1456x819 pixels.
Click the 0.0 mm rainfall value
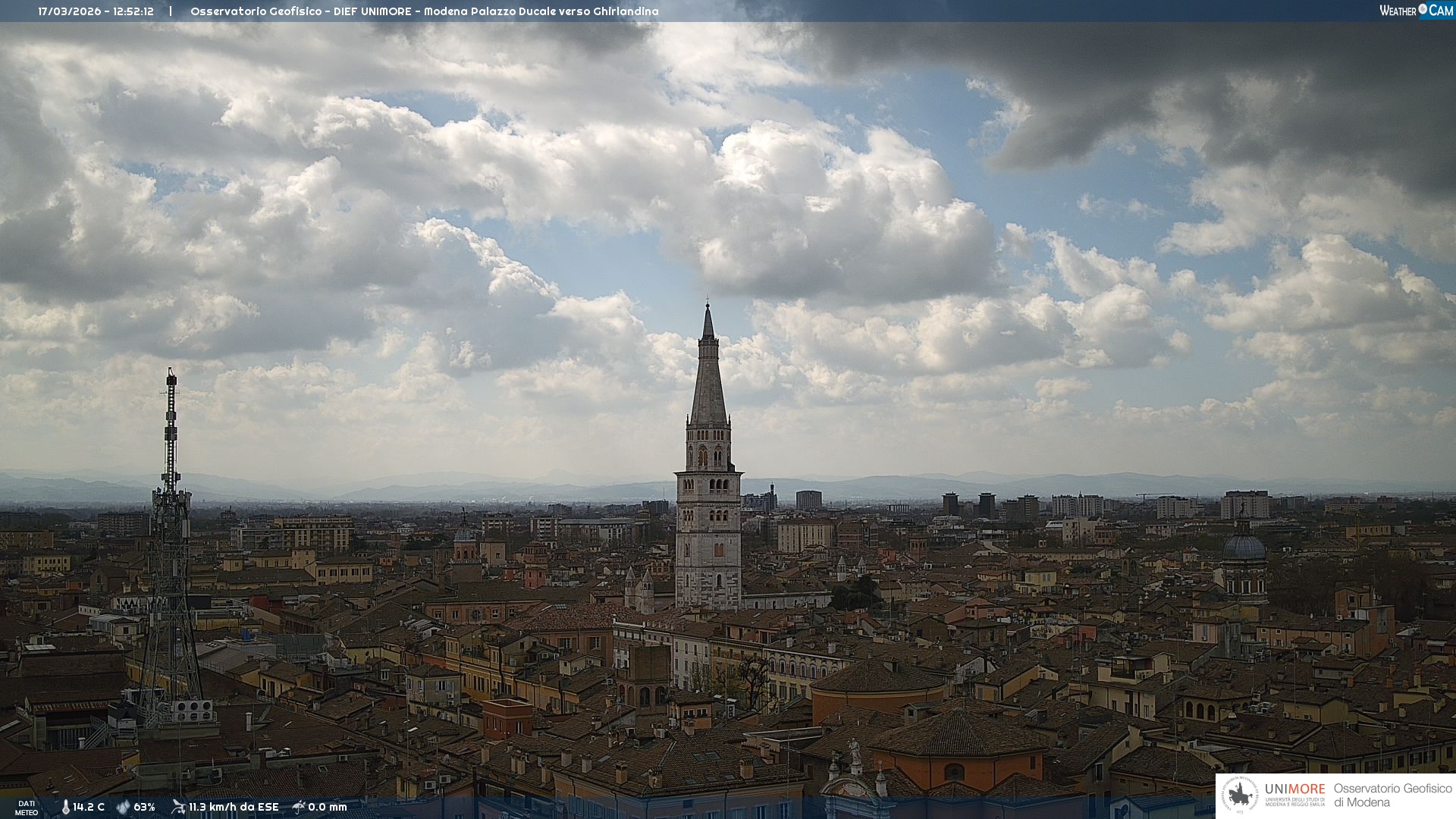tap(327, 807)
